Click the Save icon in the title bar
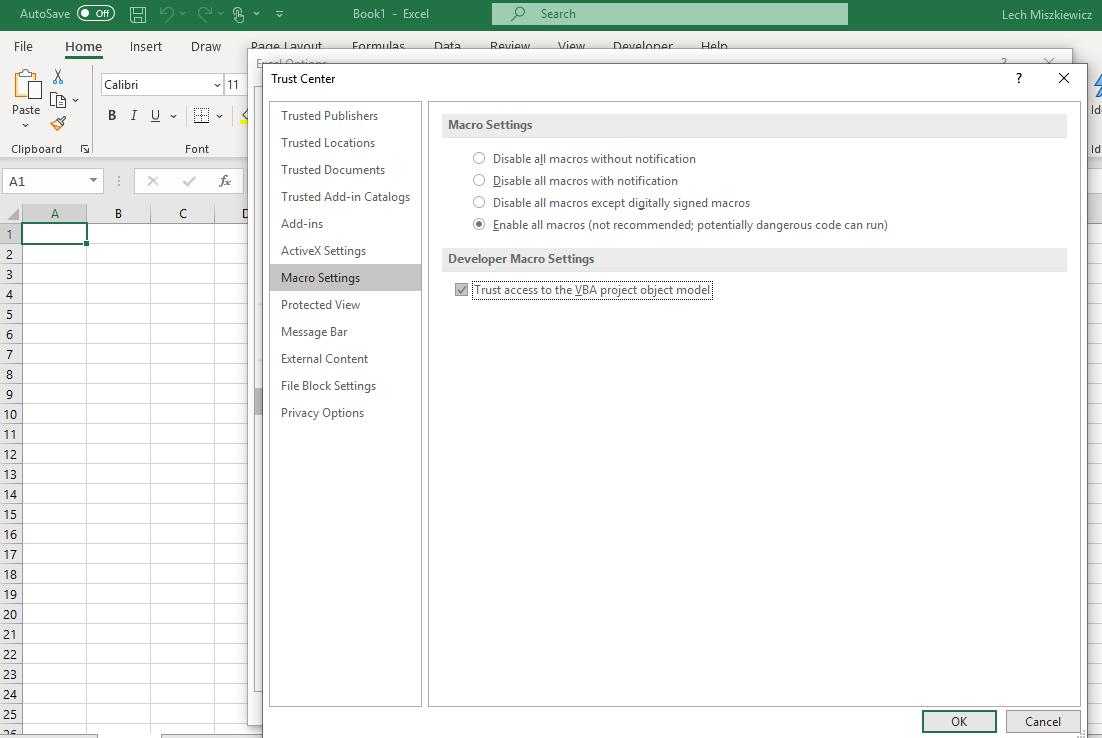 click(138, 14)
